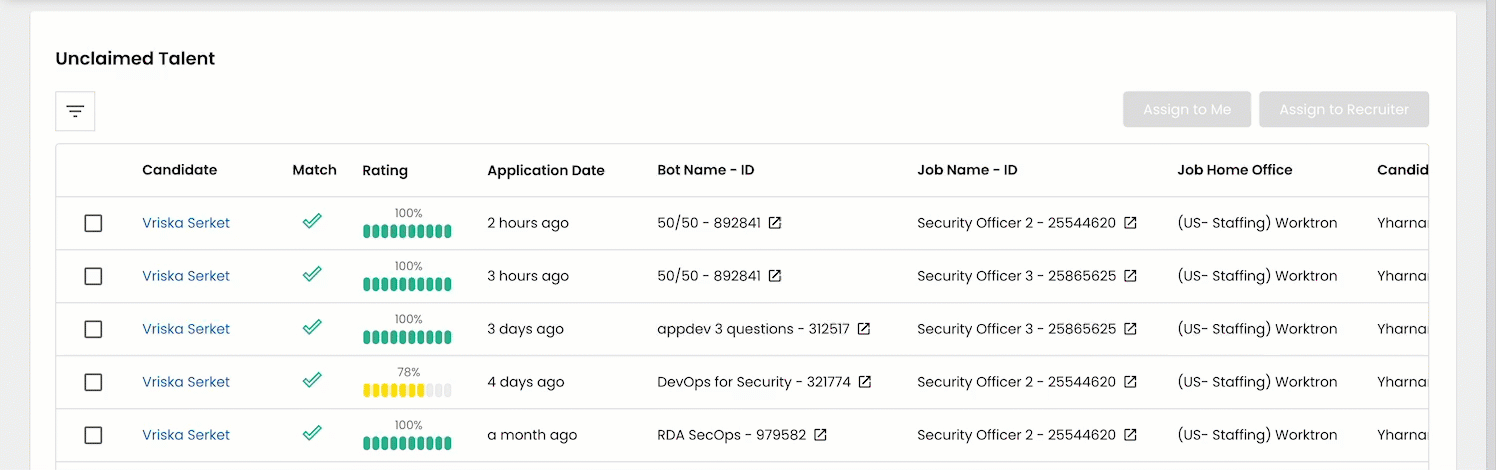This screenshot has width=1496, height=470.
Task: Open job link icon for 3 days ago row
Action: click(1130, 329)
